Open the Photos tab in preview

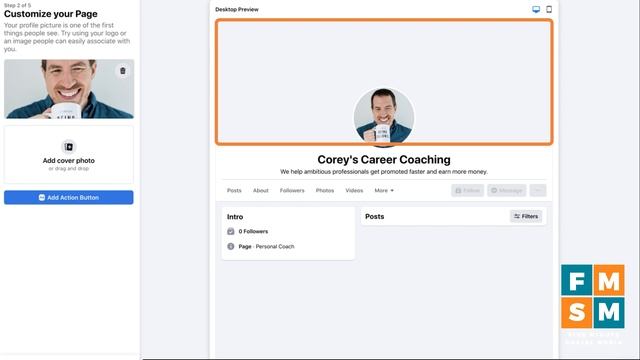[x=325, y=191]
